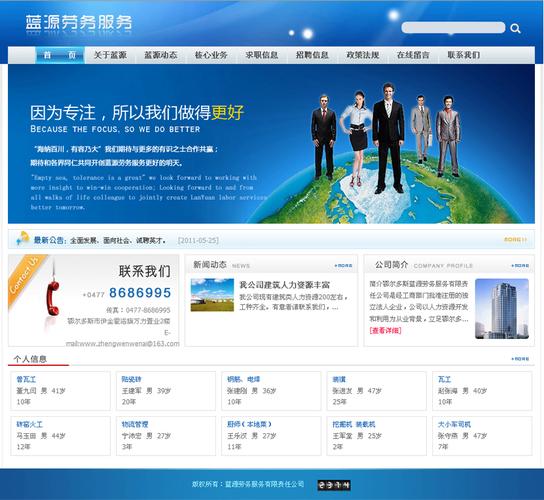Open the 钢筋、电焊 worker profile
Screen dimensions: 544x500
[x=244, y=379]
